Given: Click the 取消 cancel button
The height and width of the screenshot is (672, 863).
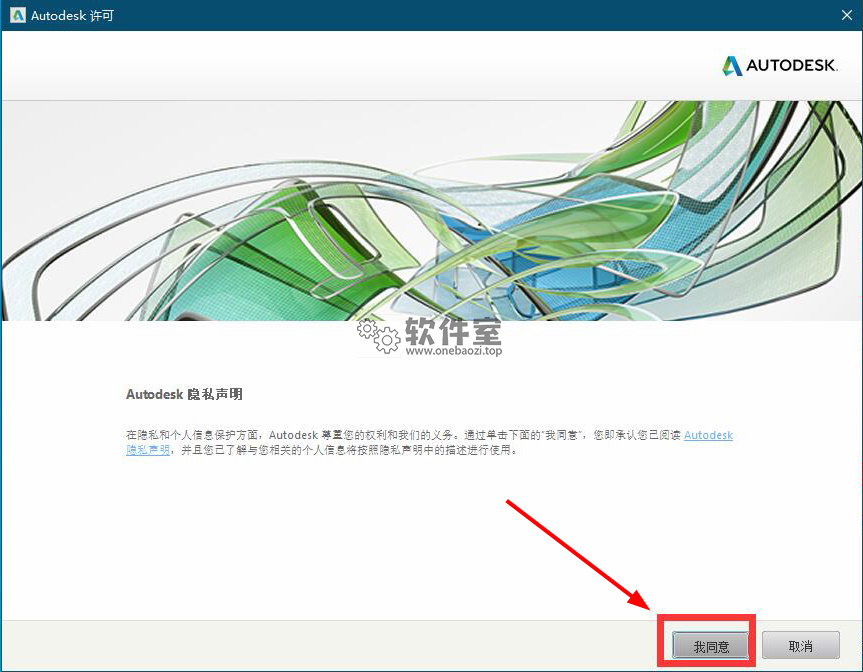Looking at the screenshot, I should 800,646.
